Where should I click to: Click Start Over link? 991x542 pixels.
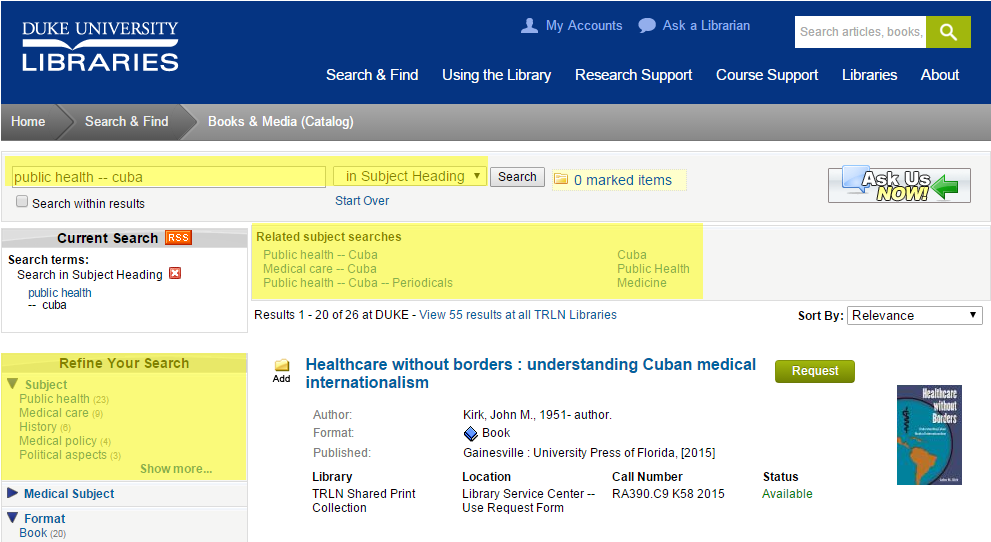click(362, 201)
